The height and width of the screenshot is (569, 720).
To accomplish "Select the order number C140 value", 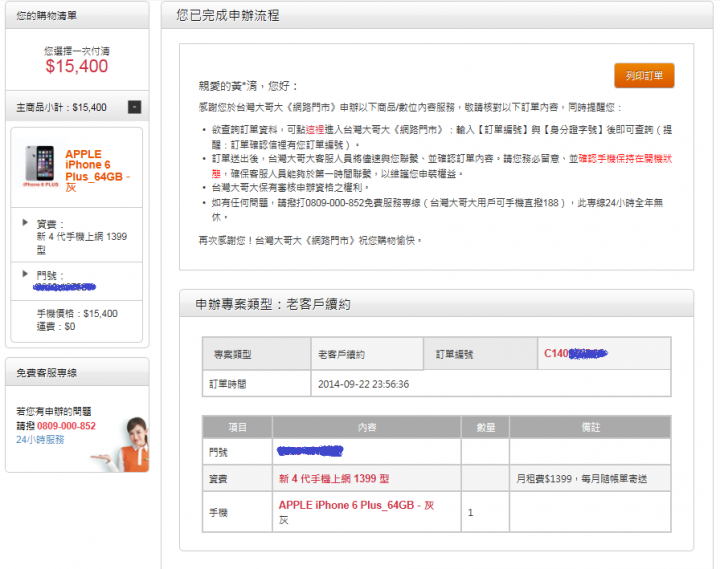I will (x=576, y=353).
